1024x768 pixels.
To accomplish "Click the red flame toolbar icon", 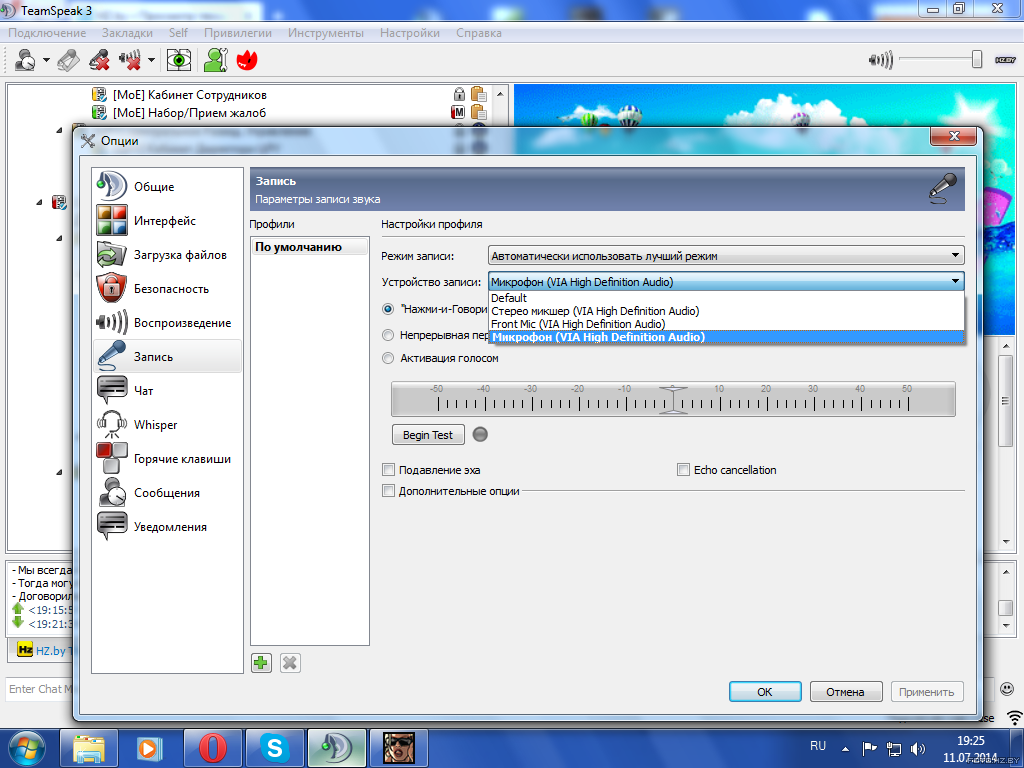I will point(248,60).
